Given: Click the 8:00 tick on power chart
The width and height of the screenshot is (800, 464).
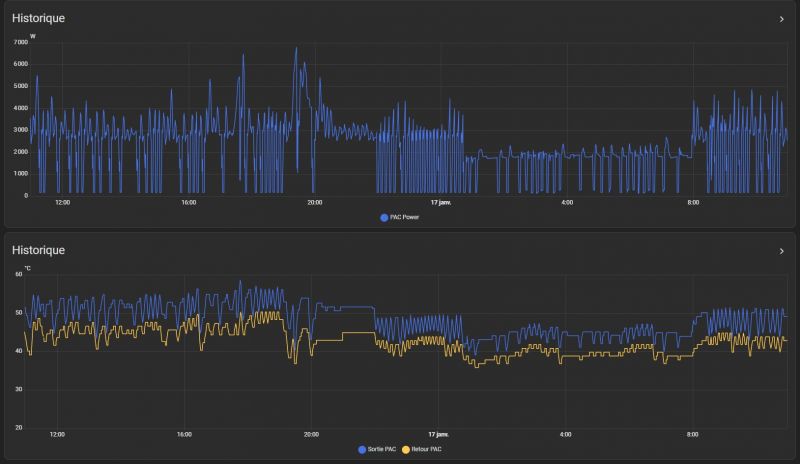Looking at the screenshot, I should coord(693,203).
